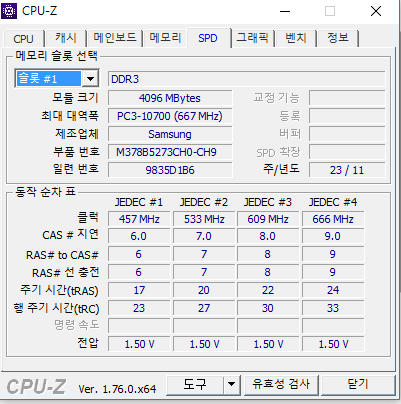Click the 부품 번호 label
This screenshot has height=404, width=401.
click(76, 152)
